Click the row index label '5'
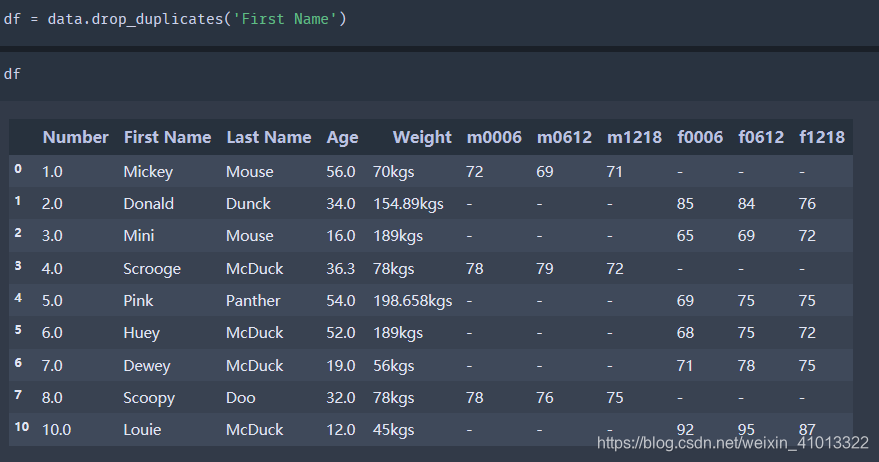Screen dimensions: 879x462 tap(18, 330)
